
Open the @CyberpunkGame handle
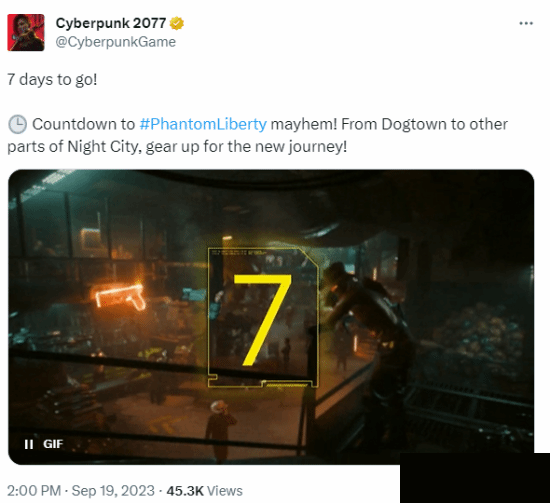pyautogui.click(x=116, y=42)
